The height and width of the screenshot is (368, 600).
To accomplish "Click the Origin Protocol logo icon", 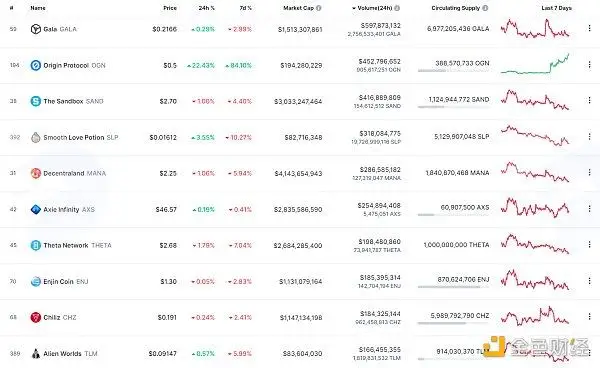I will [x=36, y=65].
